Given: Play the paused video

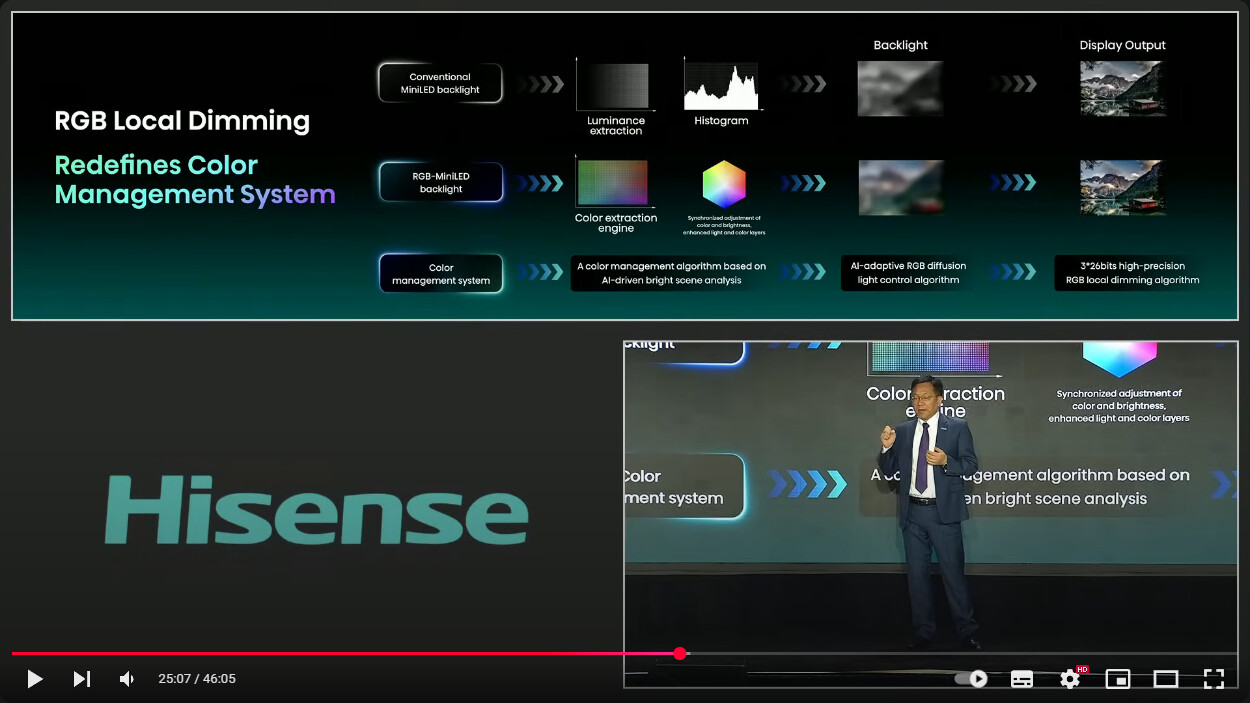Looking at the screenshot, I should (x=35, y=679).
